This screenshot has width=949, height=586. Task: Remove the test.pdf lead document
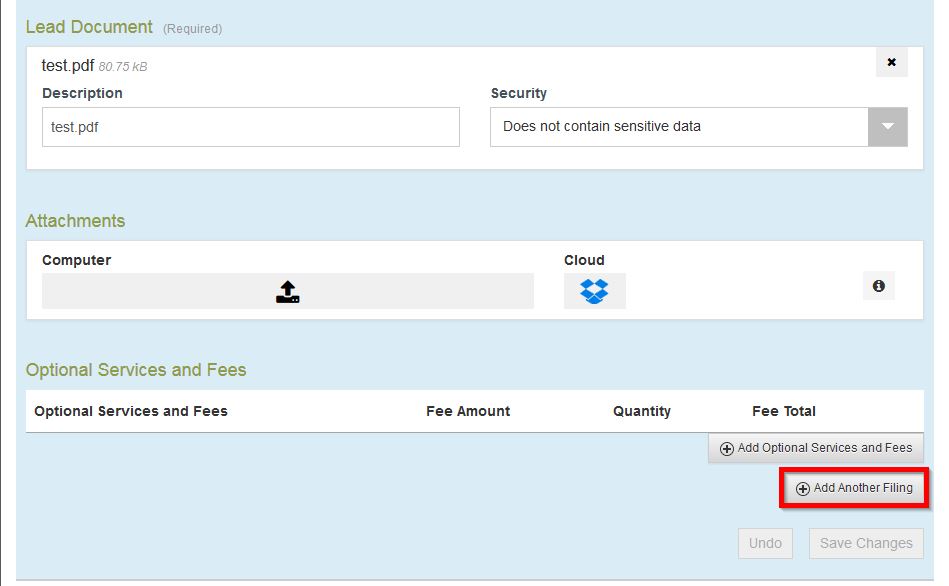point(891,63)
